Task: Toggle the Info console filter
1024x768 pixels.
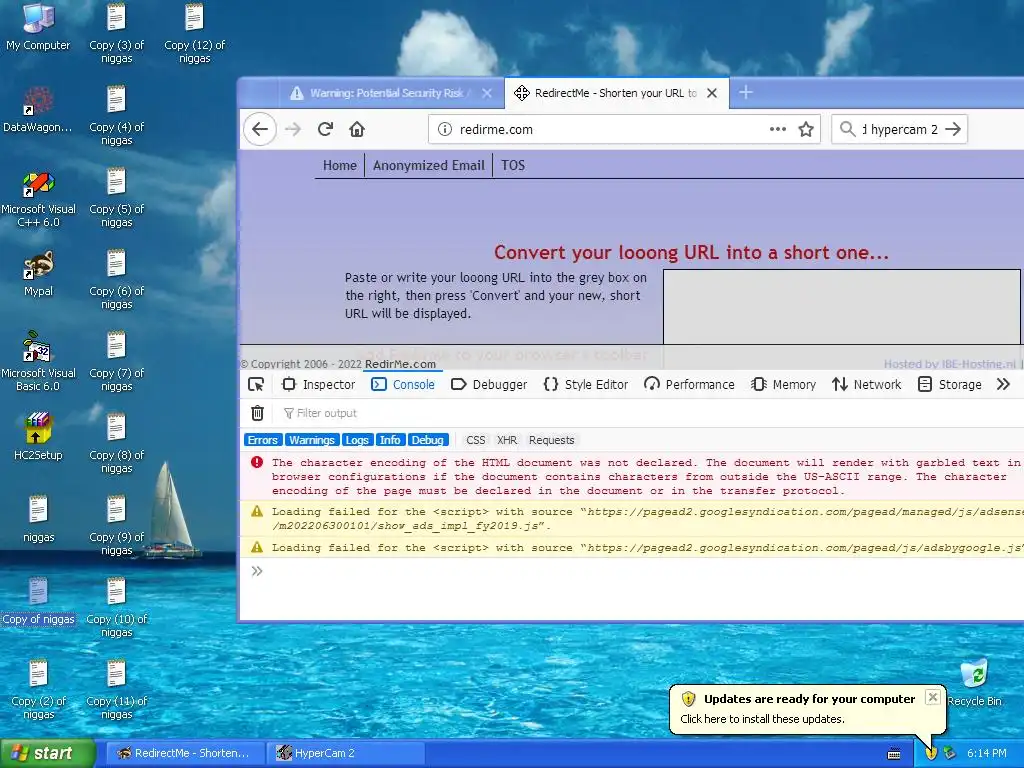Action: point(390,440)
